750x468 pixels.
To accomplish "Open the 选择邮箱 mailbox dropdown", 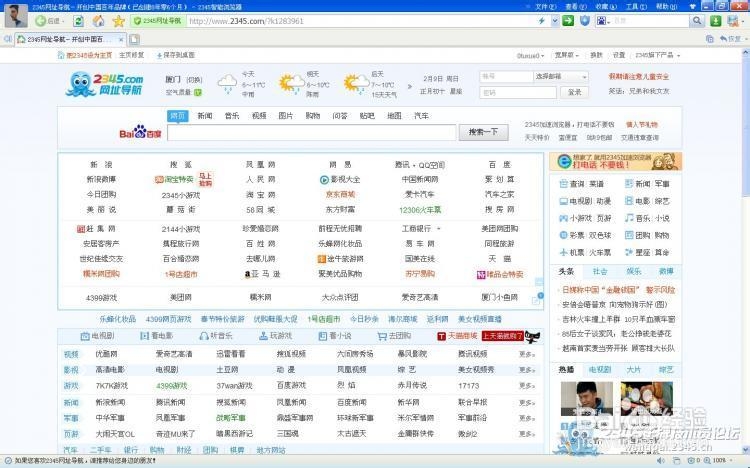I will (561, 77).
